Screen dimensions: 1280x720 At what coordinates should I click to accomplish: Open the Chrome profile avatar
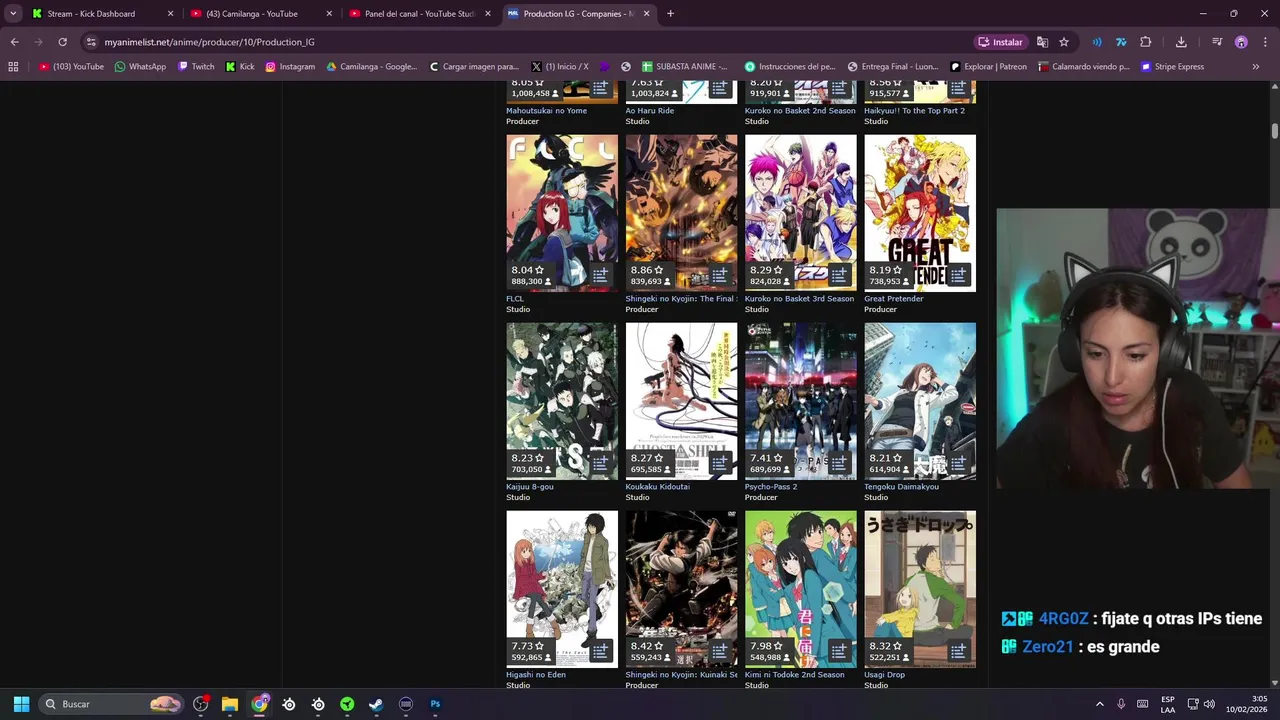1241,42
